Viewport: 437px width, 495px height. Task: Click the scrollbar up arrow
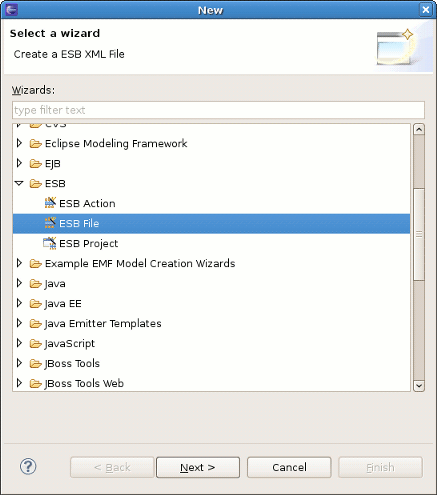[419, 129]
